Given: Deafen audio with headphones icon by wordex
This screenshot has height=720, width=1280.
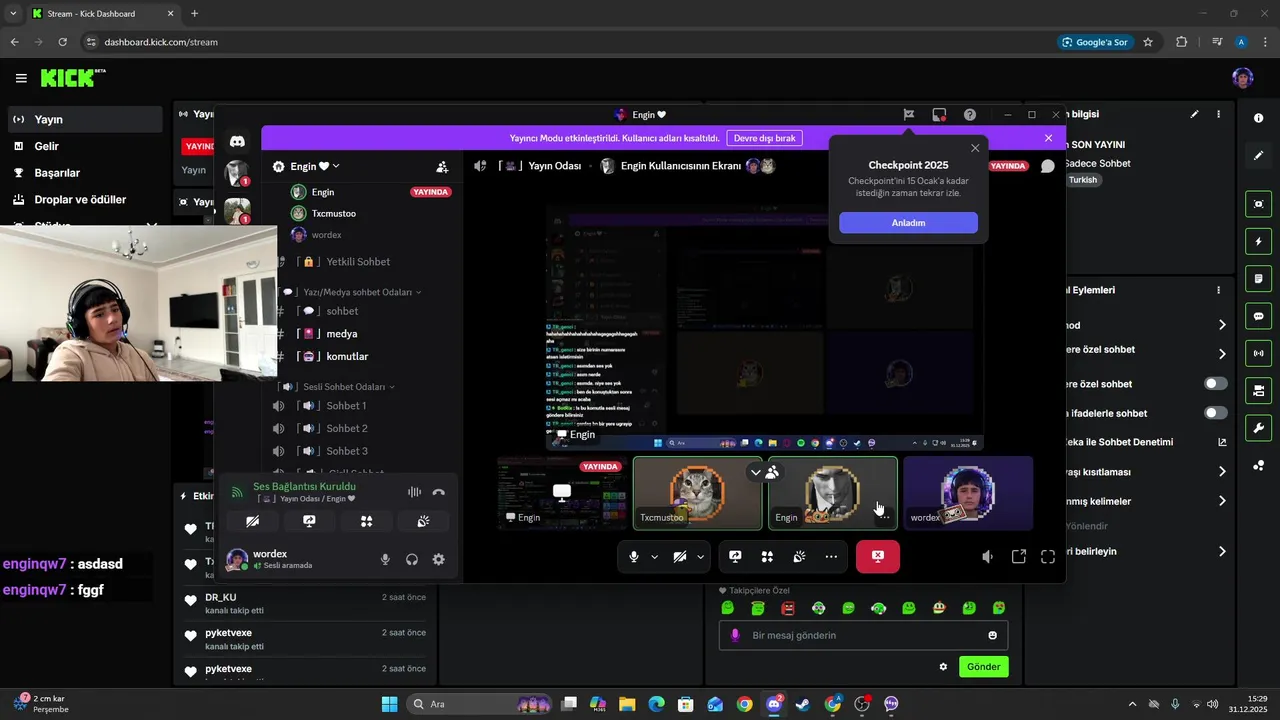Looking at the screenshot, I should [x=412, y=559].
